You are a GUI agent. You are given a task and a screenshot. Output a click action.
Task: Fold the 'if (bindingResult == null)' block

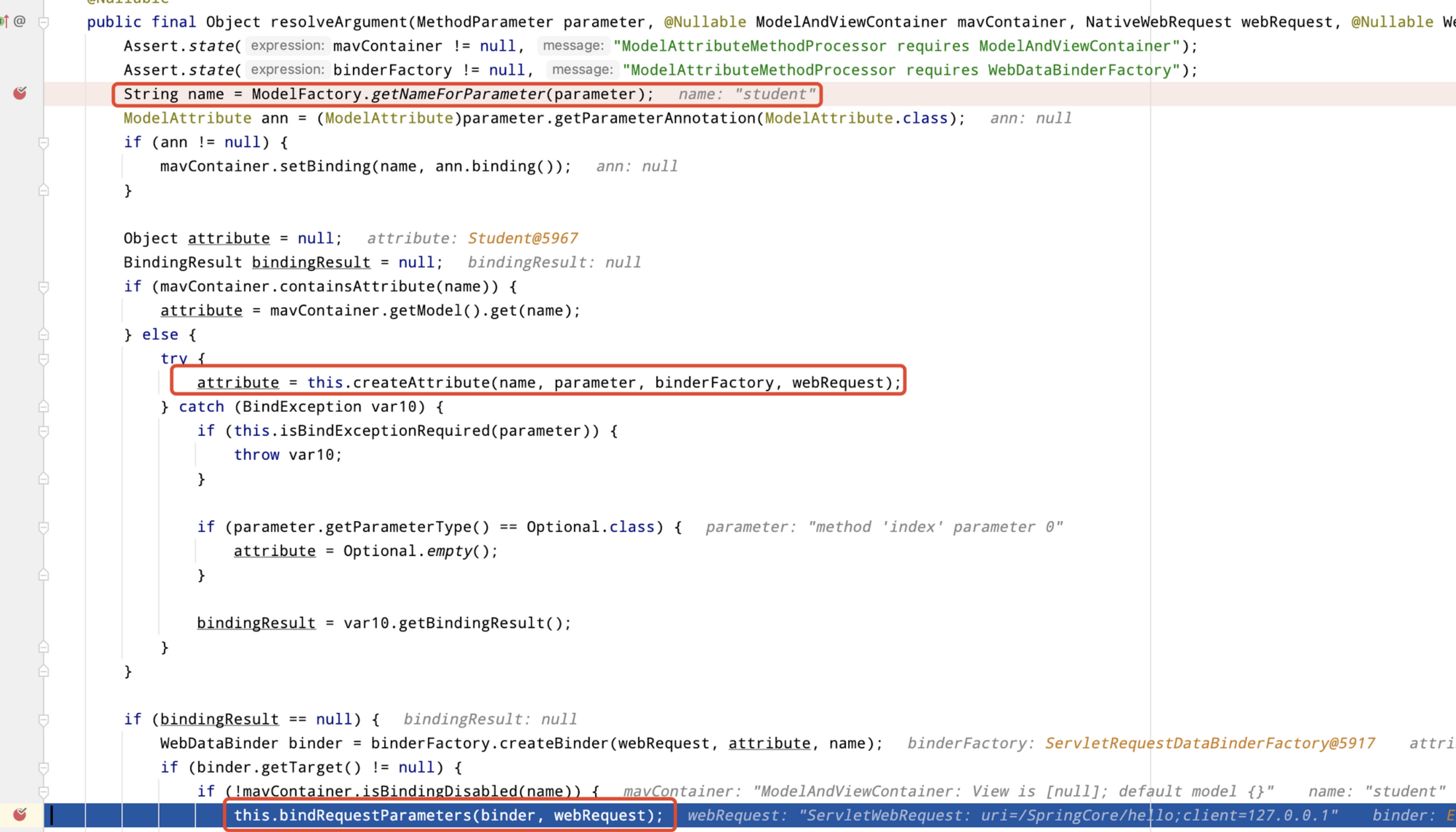click(43, 720)
